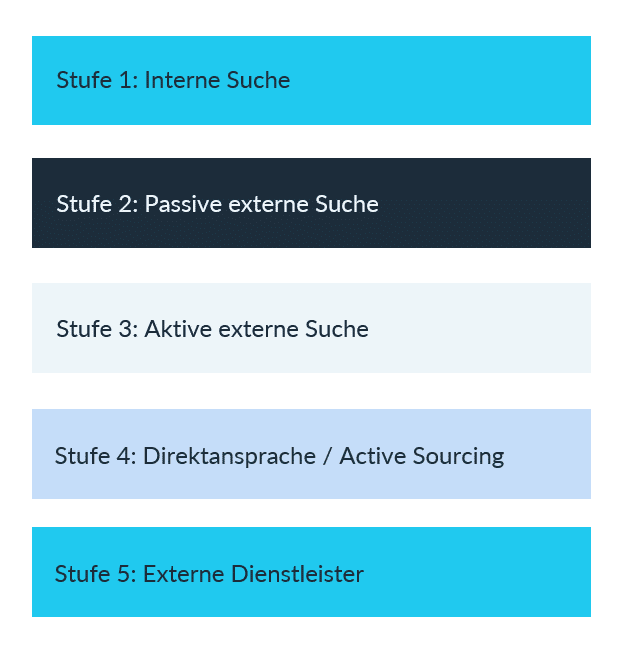
Task: Click the "Passive externe Suche" text
Action: click(x=261, y=205)
